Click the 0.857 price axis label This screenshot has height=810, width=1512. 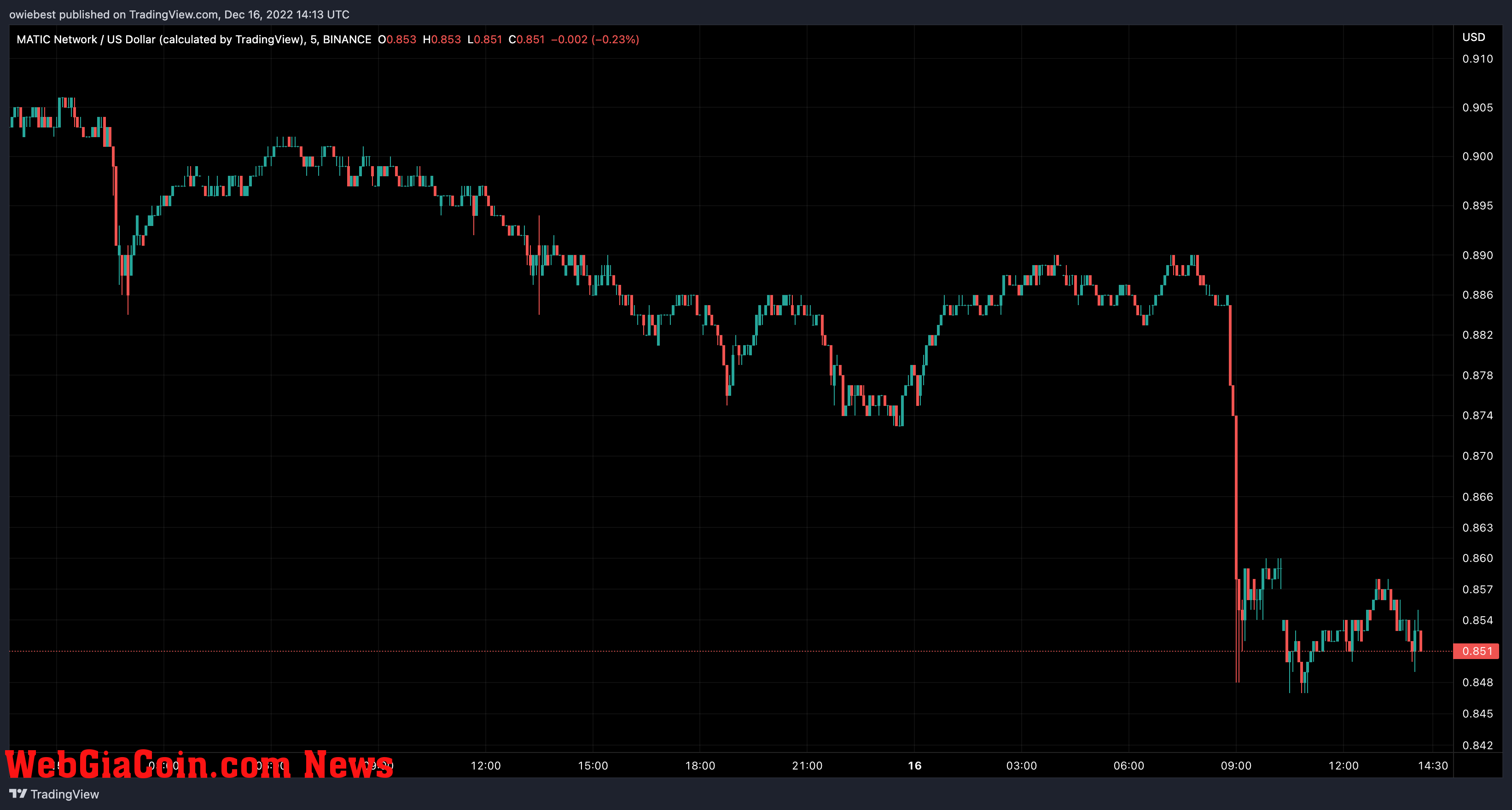[1477, 590]
